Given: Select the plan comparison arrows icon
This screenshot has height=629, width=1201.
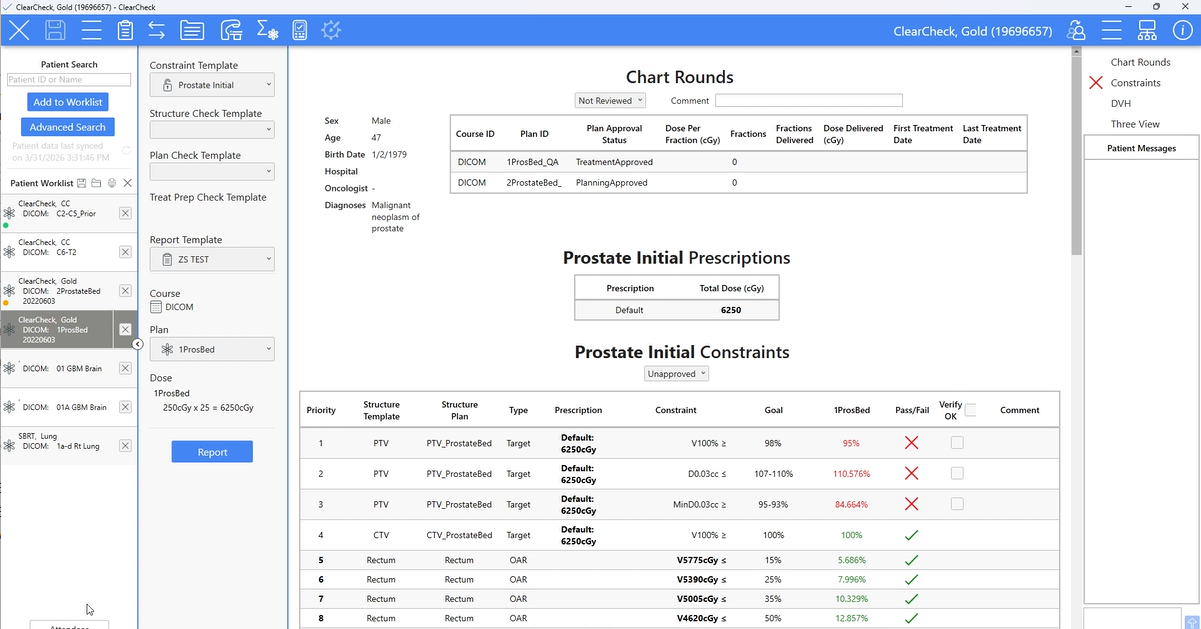Looking at the screenshot, I should 156,30.
